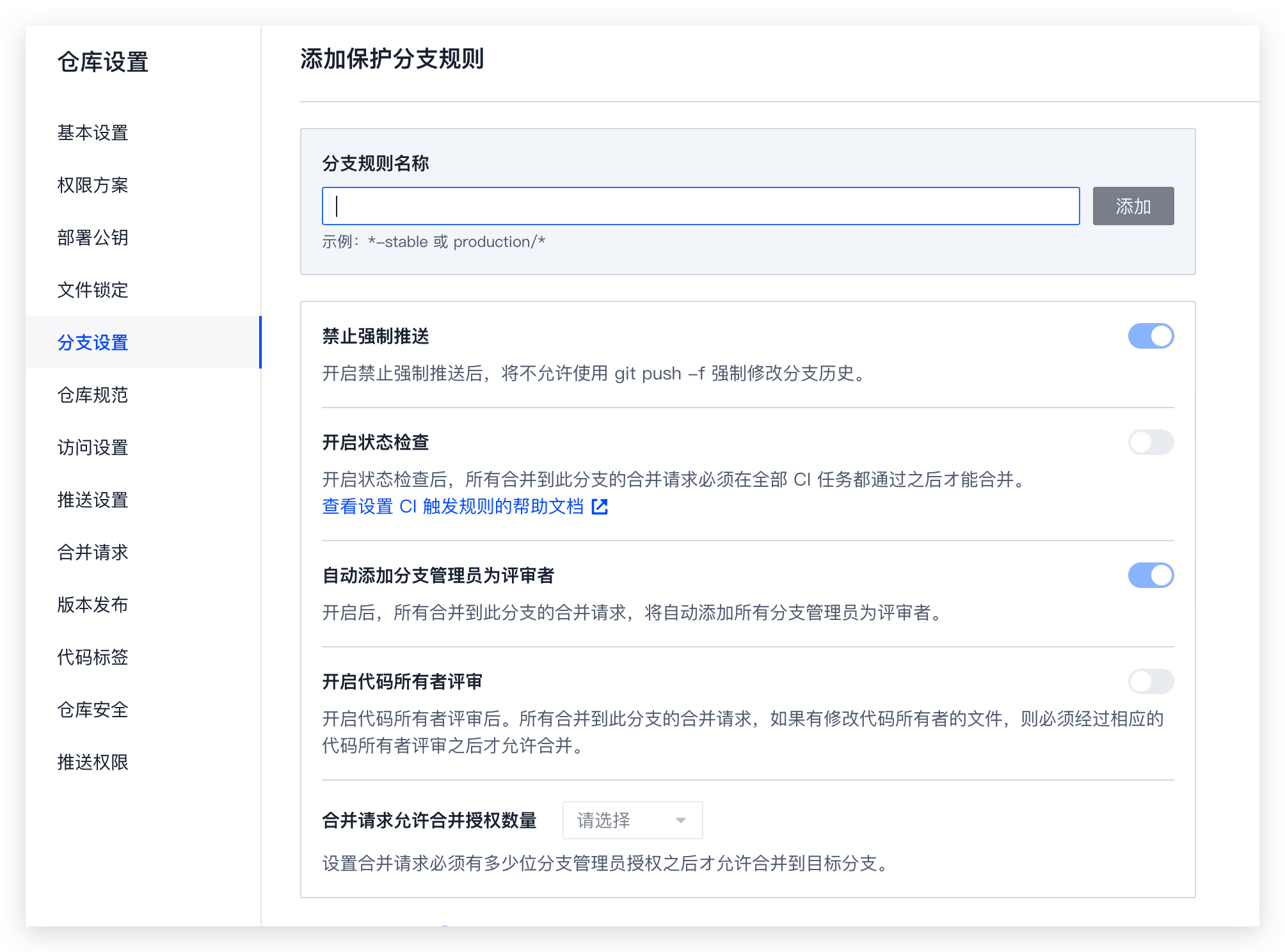Navigate to 仓库规范 section

click(93, 395)
